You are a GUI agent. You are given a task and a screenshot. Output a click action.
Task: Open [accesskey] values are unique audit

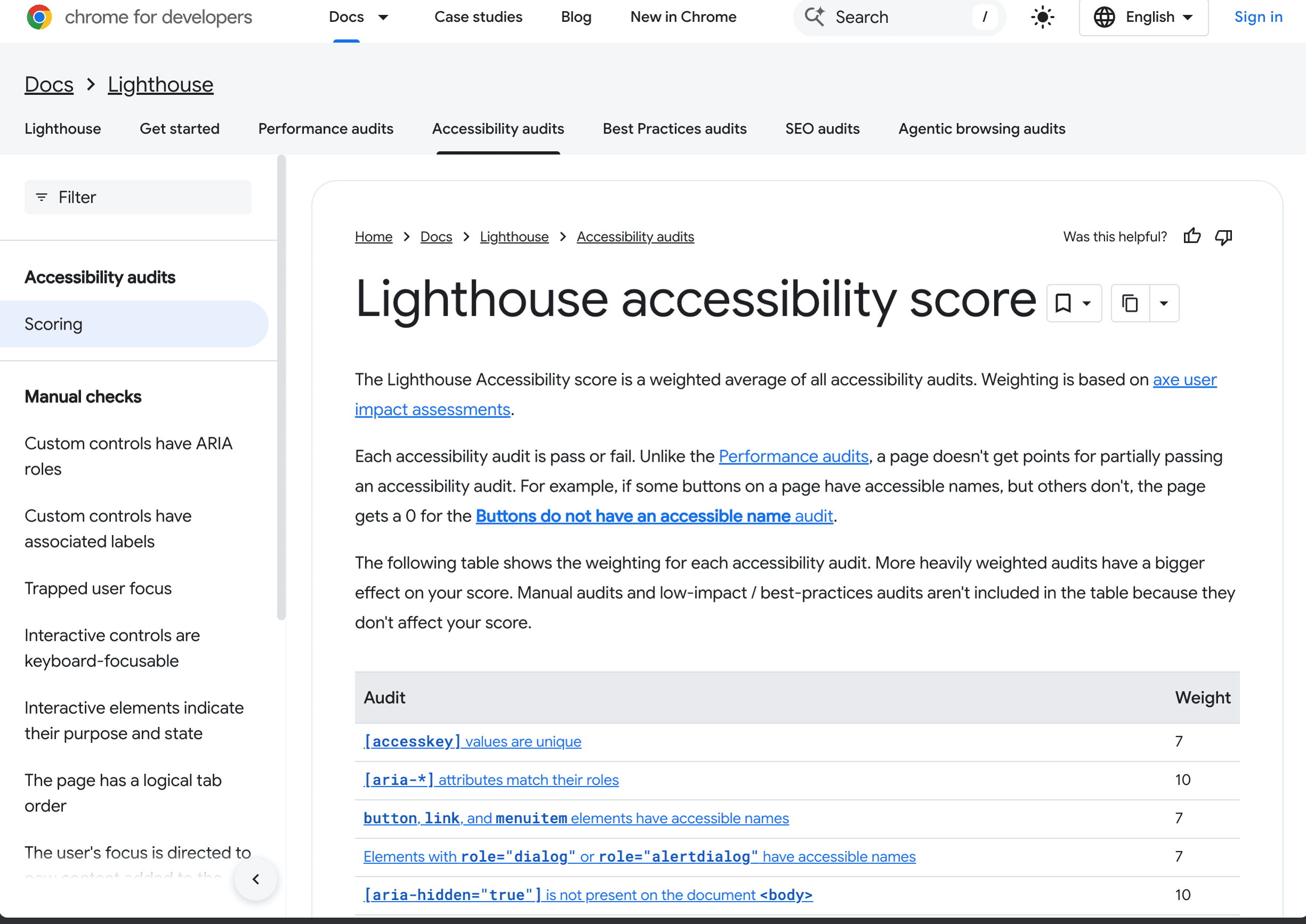pyautogui.click(x=472, y=741)
